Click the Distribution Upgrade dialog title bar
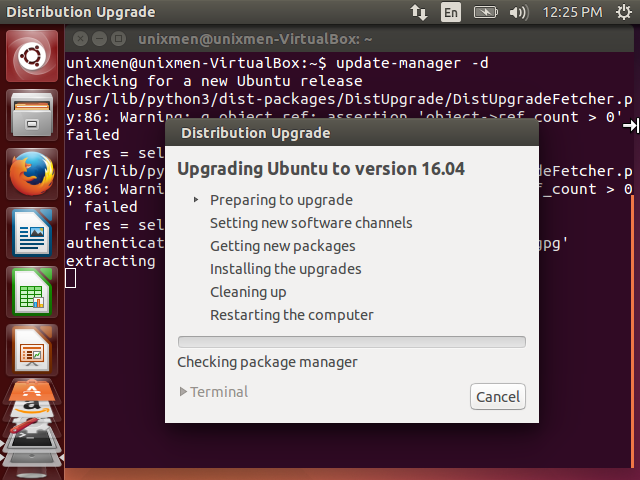The height and width of the screenshot is (480, 640). click(x=352, y=133)
